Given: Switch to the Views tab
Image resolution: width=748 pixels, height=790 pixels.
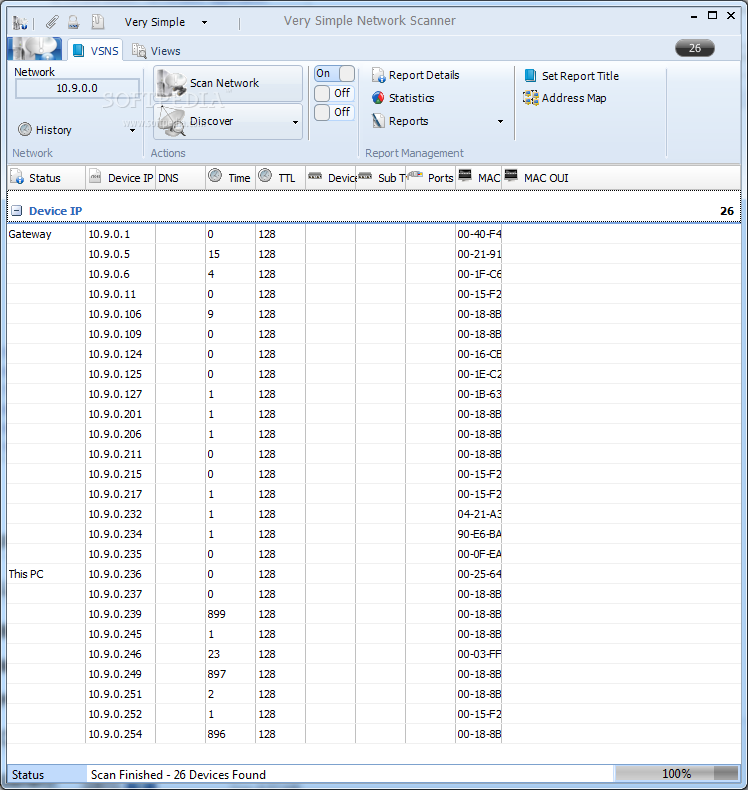Looking at the screenshot, I should (156, 51).
